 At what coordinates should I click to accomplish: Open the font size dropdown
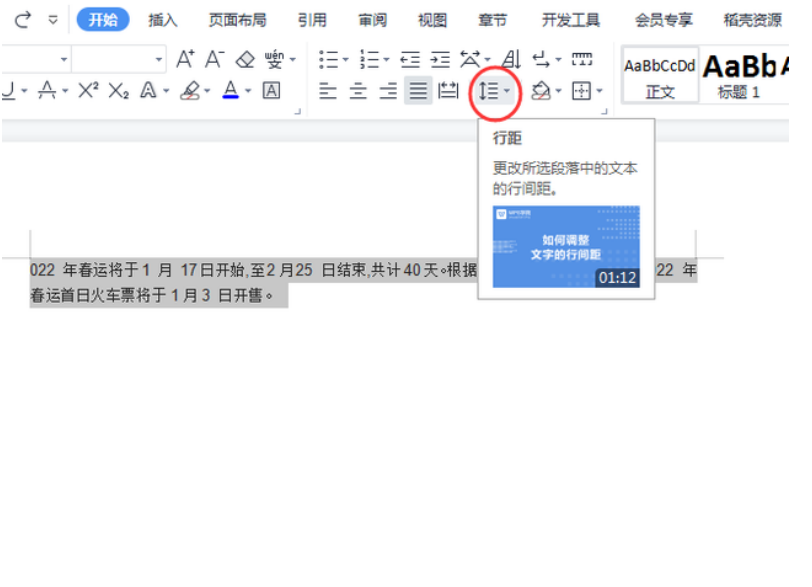[159, 60]
